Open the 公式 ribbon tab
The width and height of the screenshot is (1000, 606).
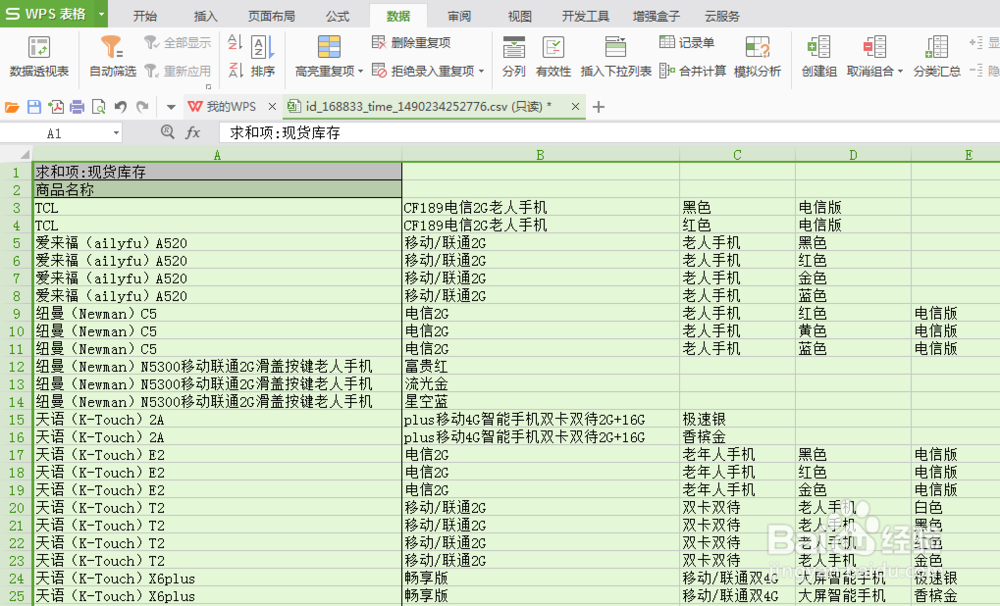point(337,16)
